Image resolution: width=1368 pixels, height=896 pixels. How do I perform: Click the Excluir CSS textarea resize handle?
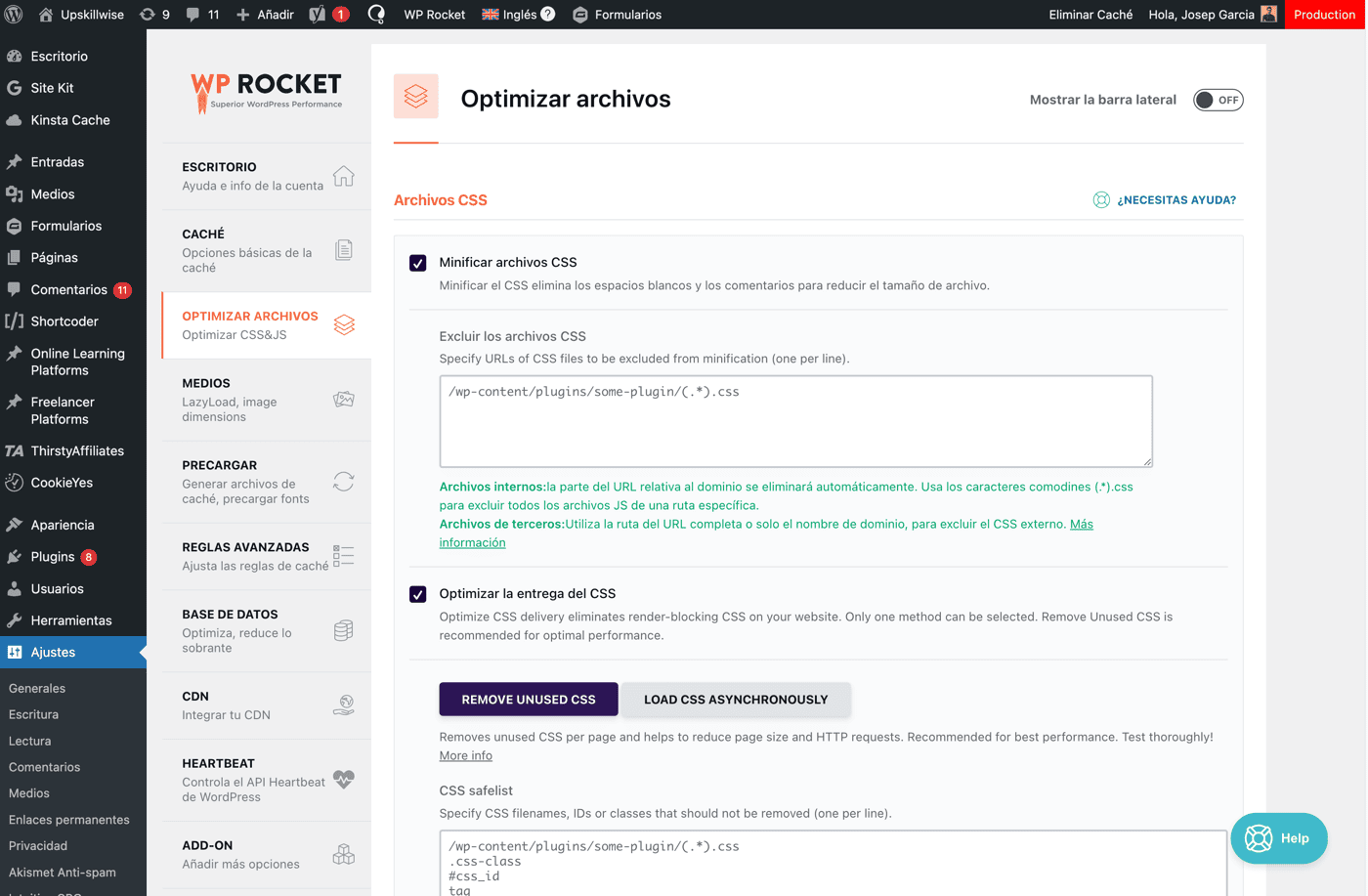coord(1147,461)
